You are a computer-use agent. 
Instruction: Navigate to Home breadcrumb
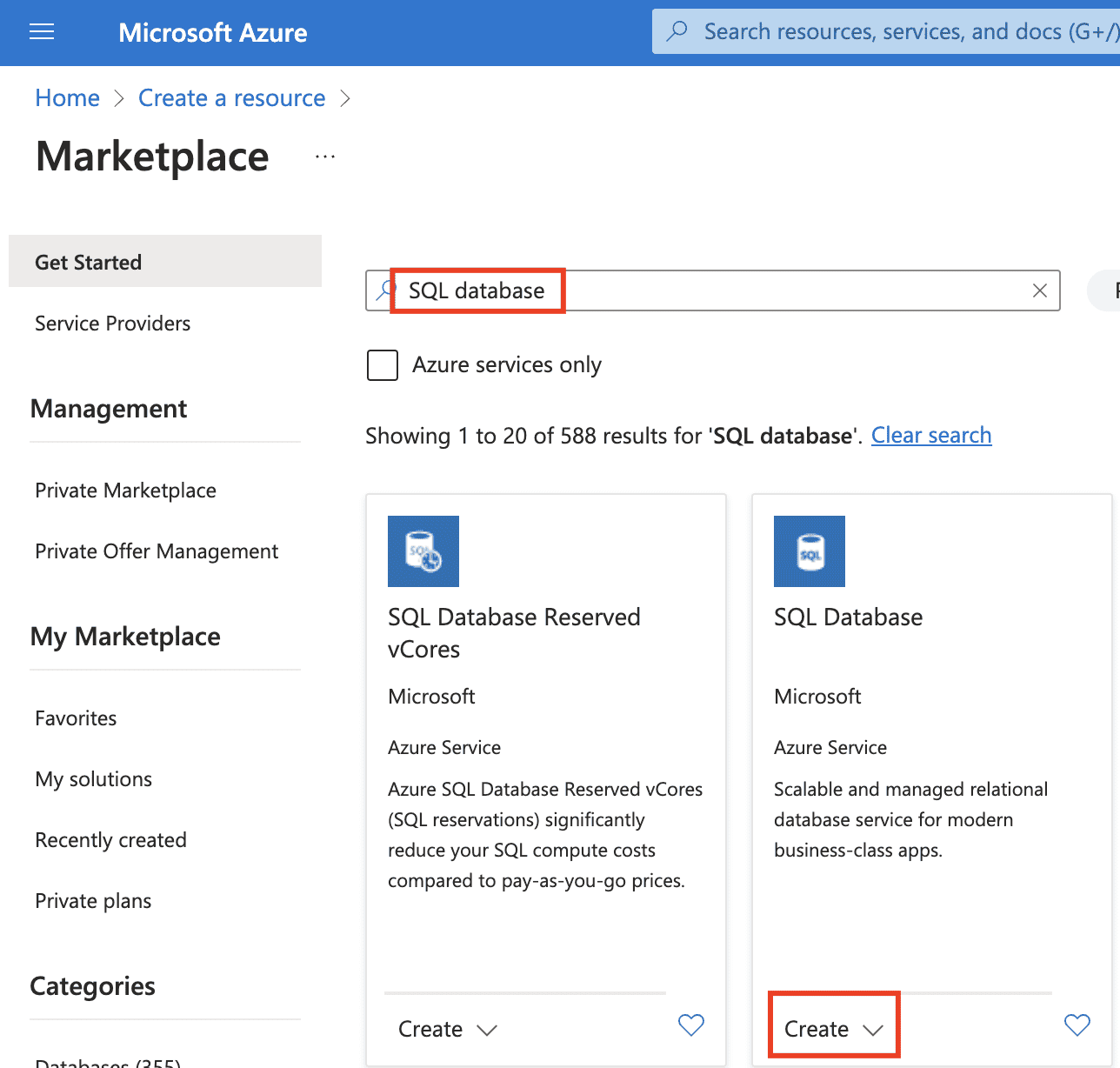click(x=67, y=98)
